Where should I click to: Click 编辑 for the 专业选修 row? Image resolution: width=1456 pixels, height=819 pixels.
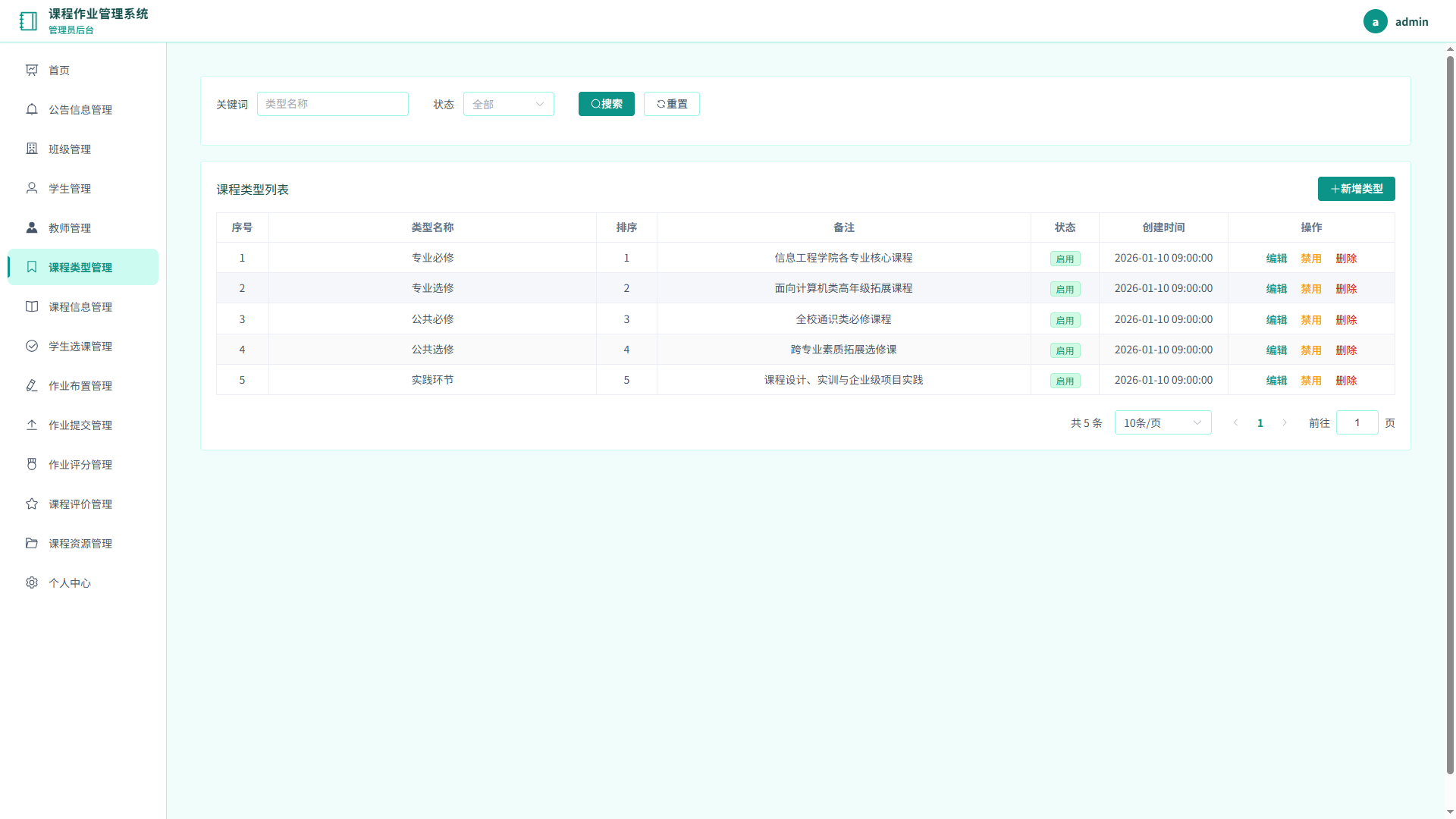[1276, 289]
